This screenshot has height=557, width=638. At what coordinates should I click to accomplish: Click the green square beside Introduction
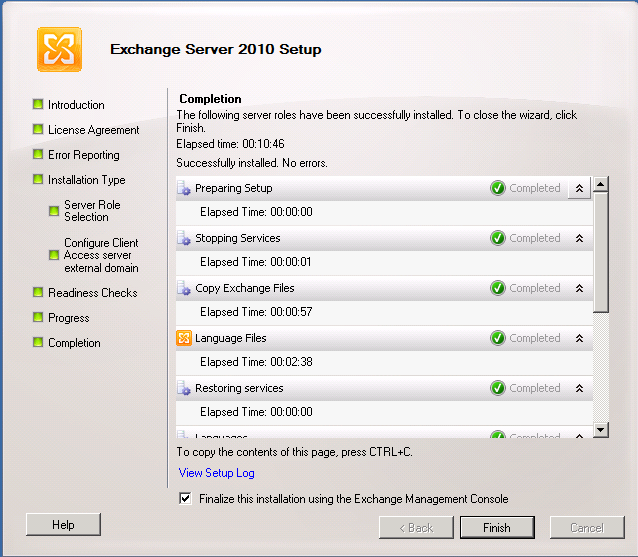pos(38,105)
